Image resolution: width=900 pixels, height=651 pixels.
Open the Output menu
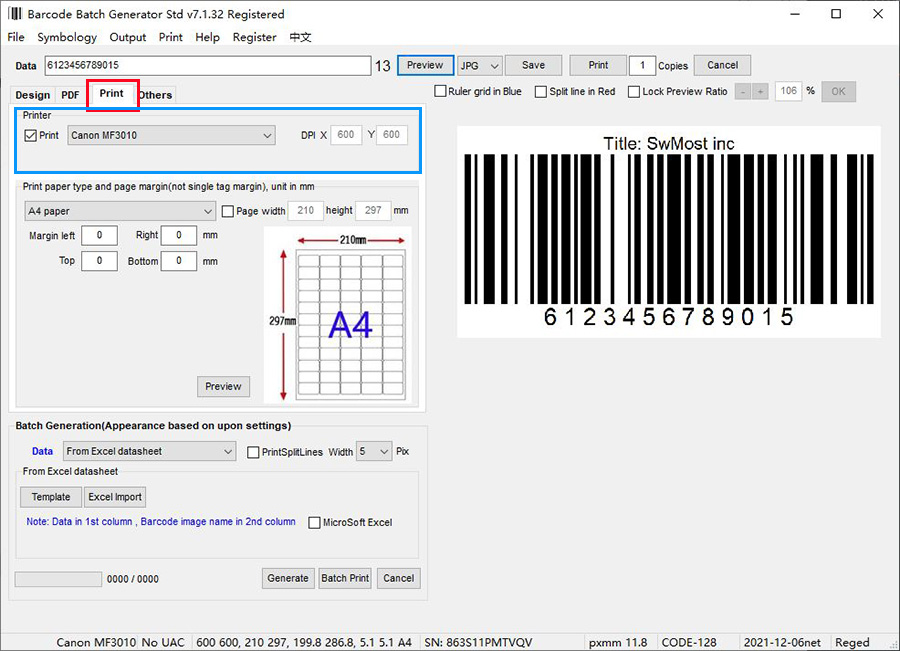point(127,37)
